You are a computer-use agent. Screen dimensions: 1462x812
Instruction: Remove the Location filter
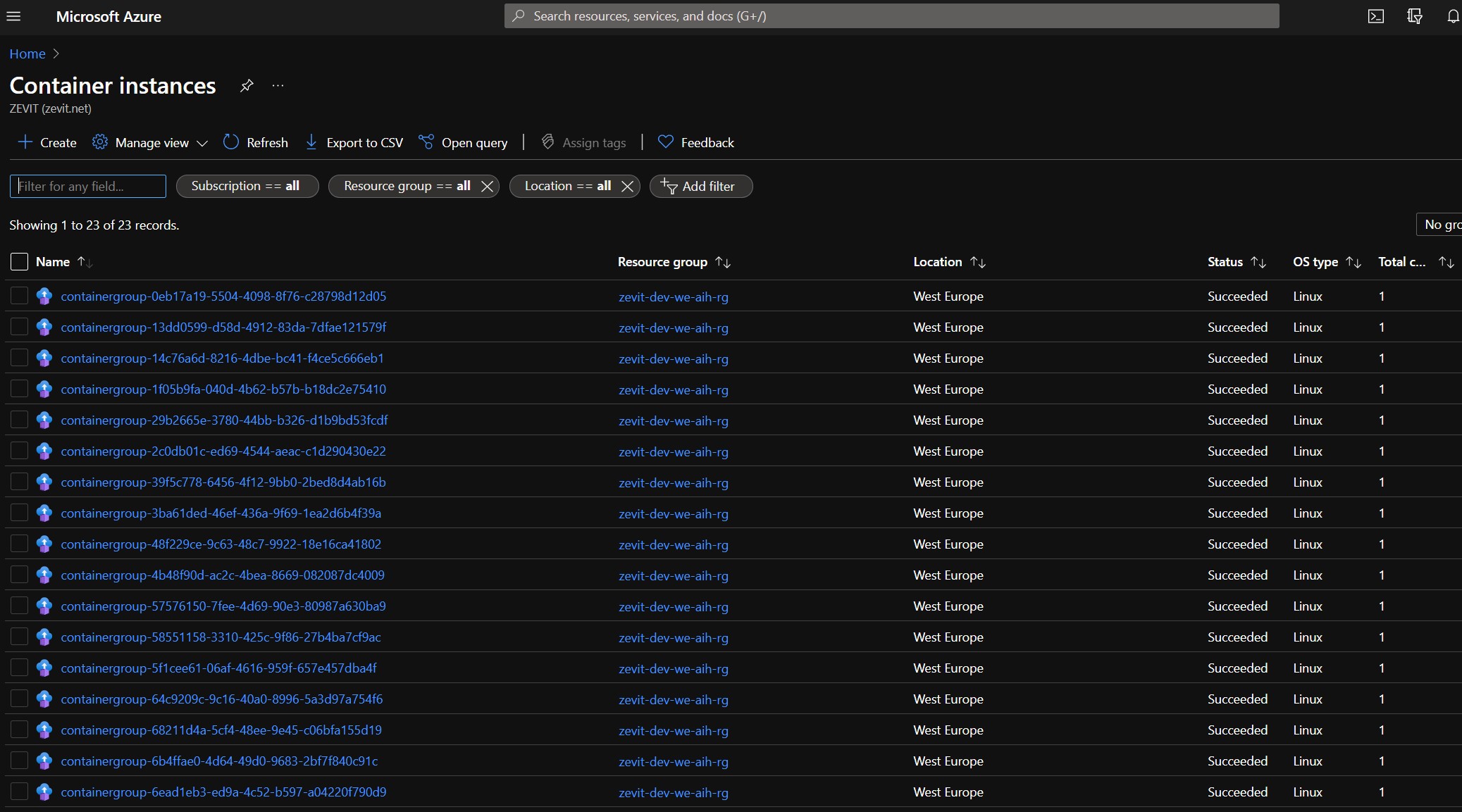627,186
